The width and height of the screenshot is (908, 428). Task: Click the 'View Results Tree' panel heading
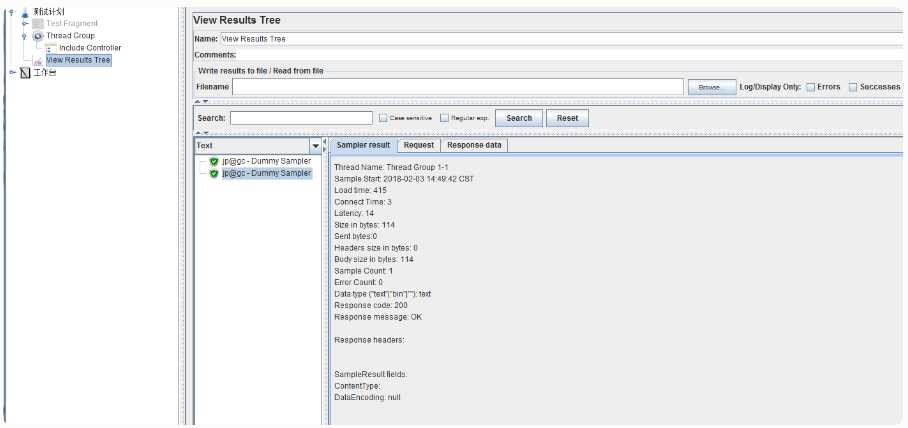237,20
